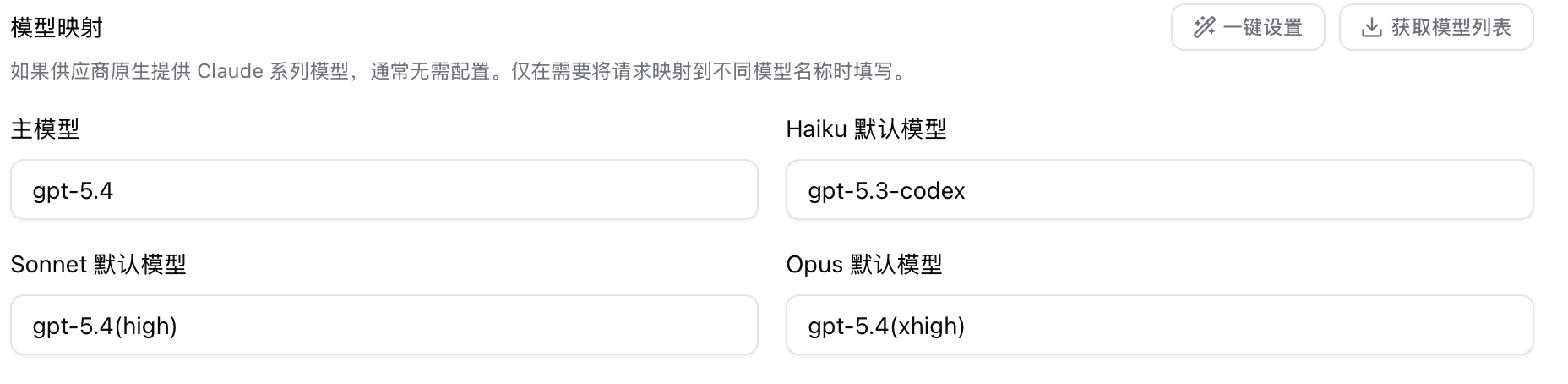
Task: Click the word Claude in the description
Action: coord(230,71)
